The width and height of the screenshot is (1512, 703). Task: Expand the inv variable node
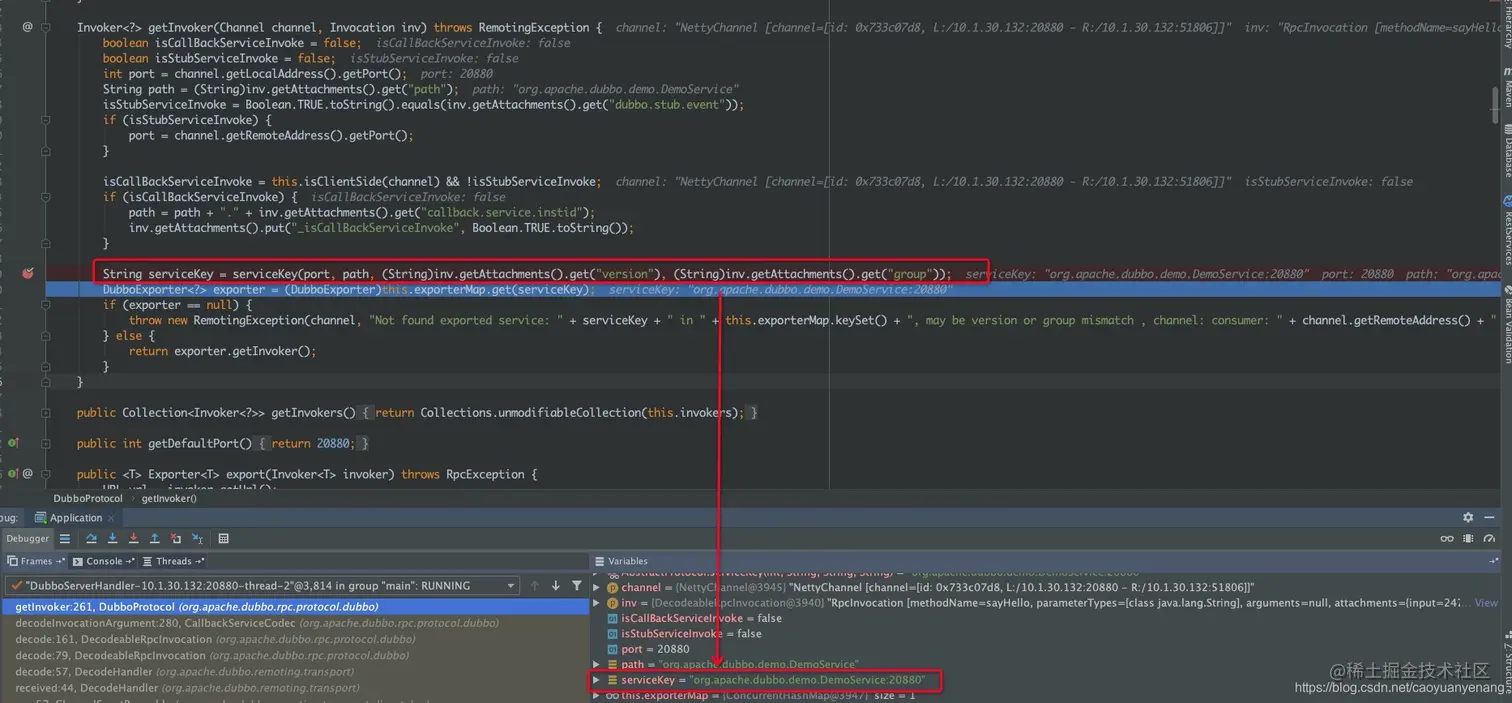(597, 603)
